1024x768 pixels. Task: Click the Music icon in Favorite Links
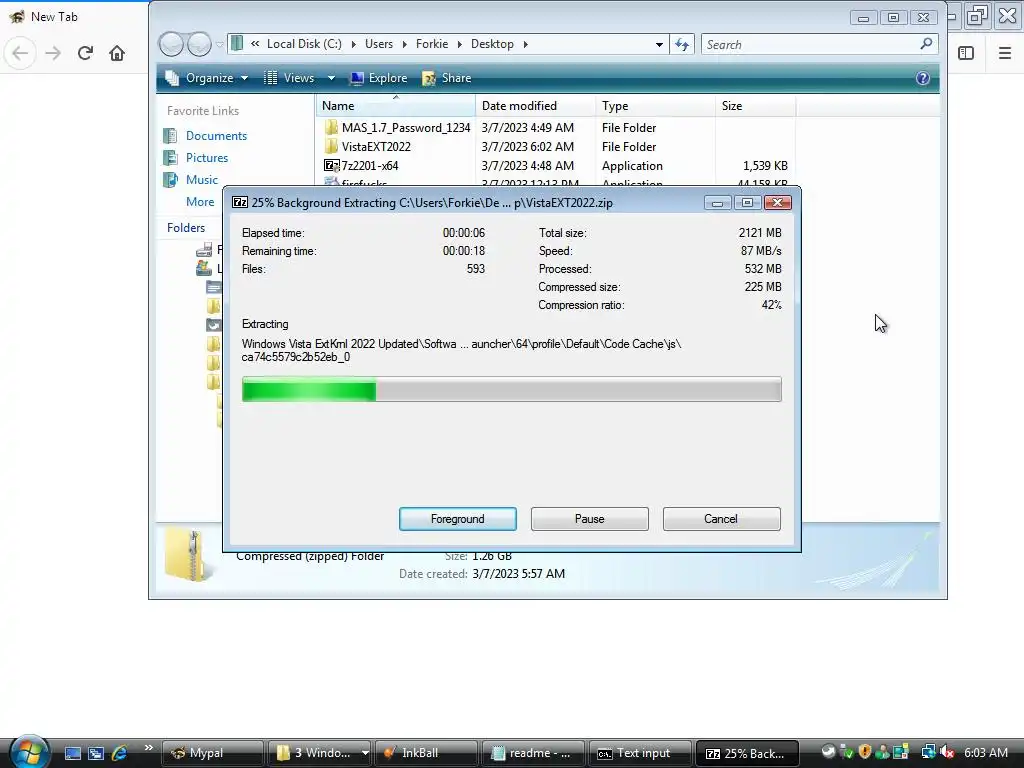[170, 180]
